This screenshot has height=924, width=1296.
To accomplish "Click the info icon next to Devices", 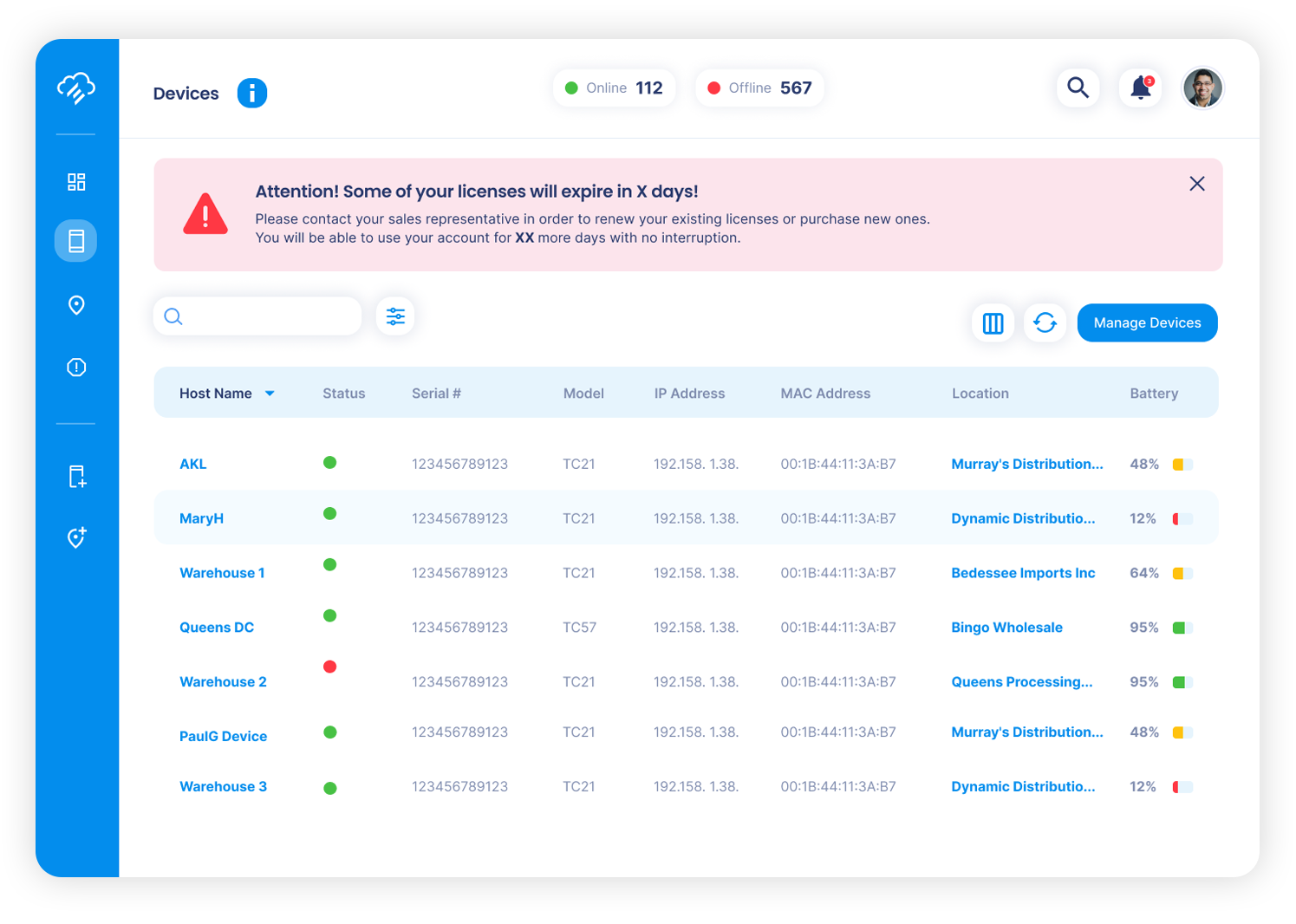I will (252, 93).
